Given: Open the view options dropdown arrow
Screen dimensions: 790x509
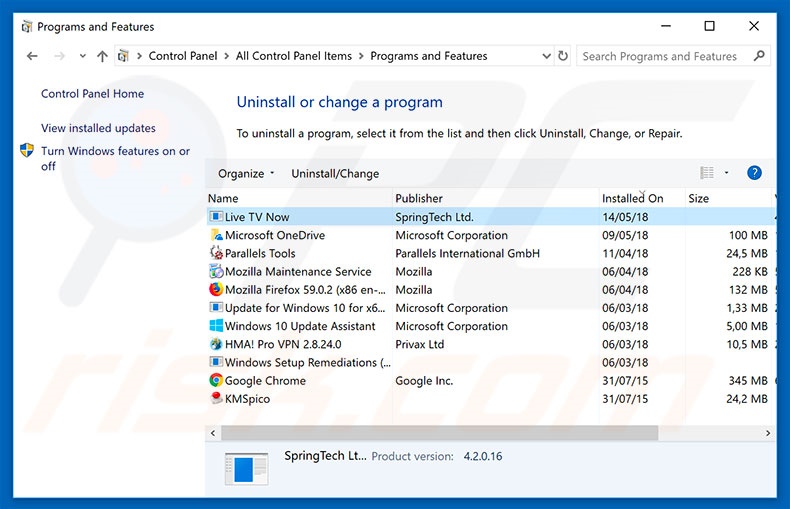Looking at the screenshot, I should pyautogui.click(x=727, y=173).
